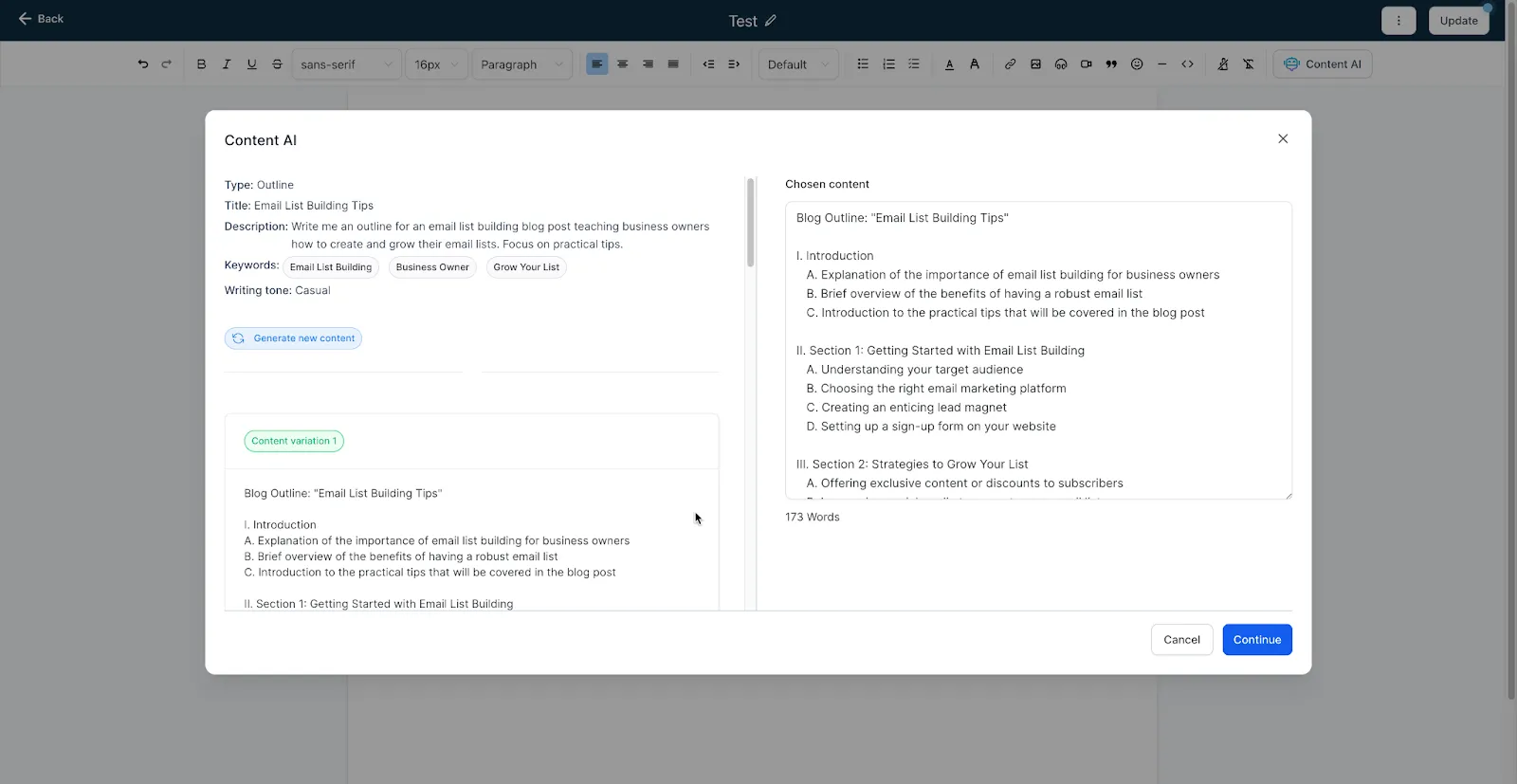The height and width of the screenshot is (784, 1517).
Task: Open the three-dot options menu
Action: [1398, 21]
